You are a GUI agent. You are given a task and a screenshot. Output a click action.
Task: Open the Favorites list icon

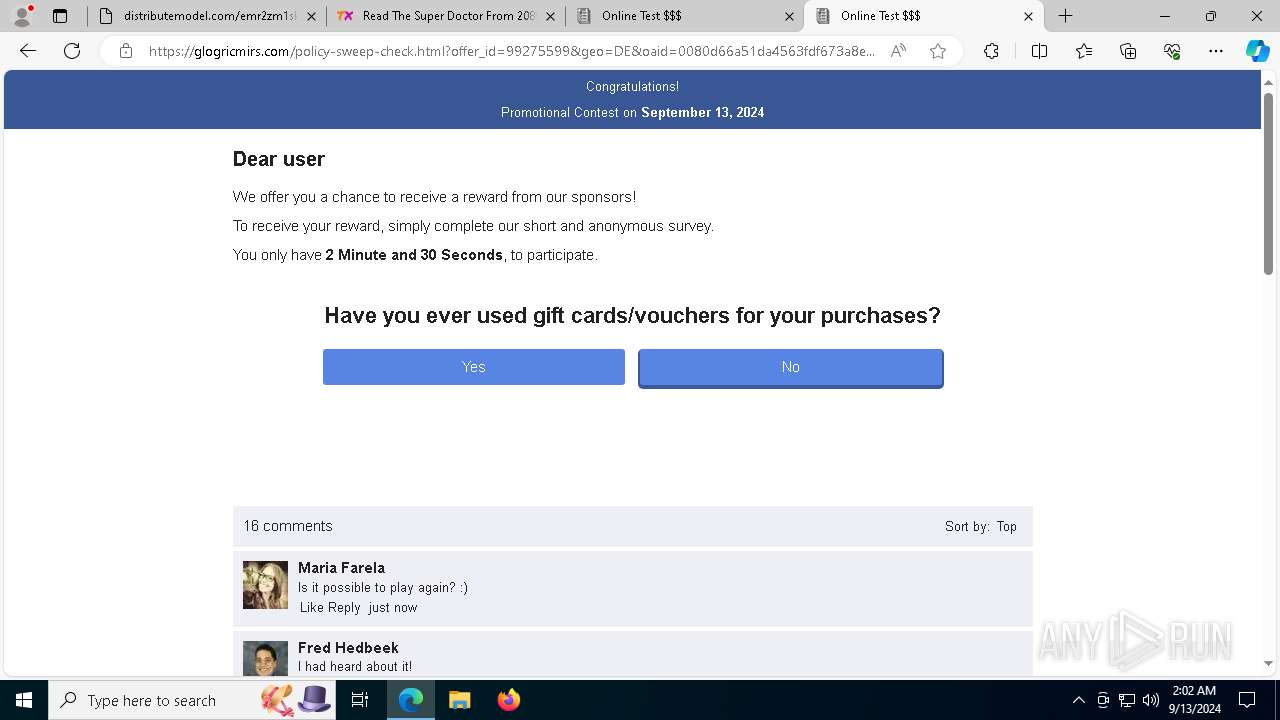(1084, 51)
